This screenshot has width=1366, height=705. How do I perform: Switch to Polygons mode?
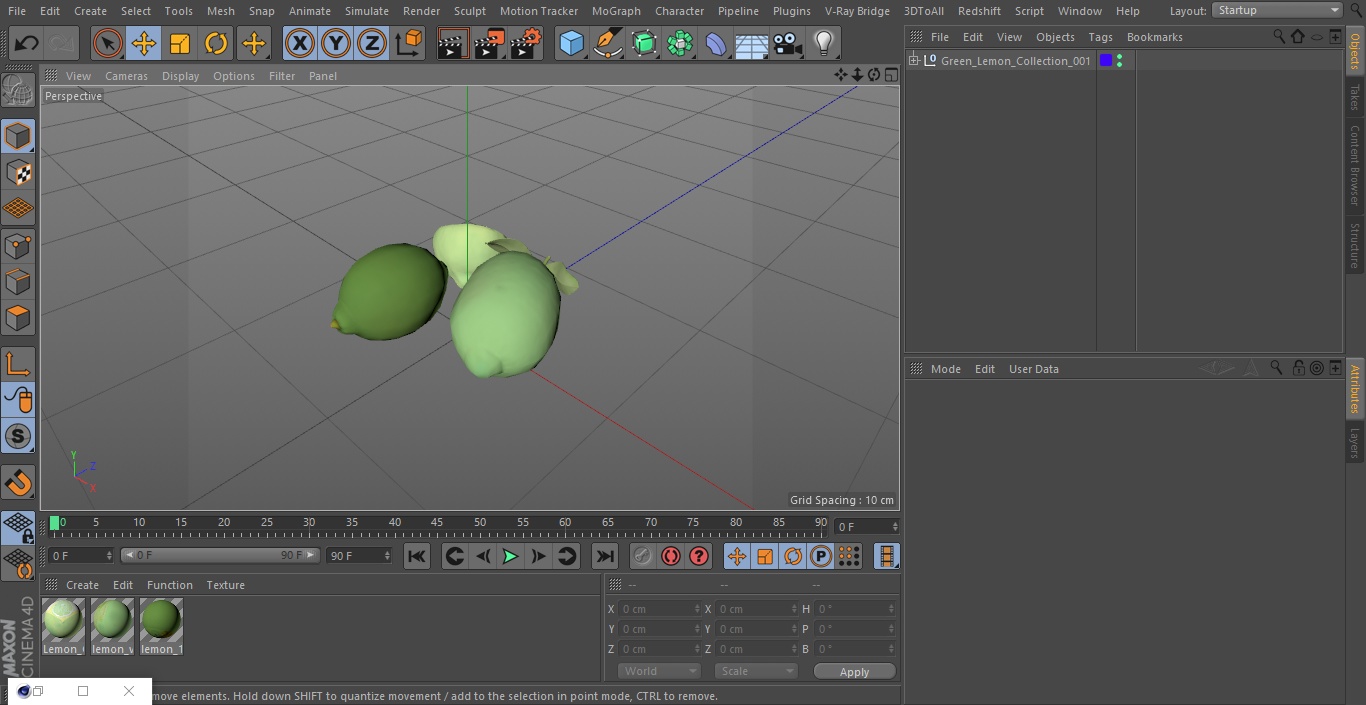point(18,318)
